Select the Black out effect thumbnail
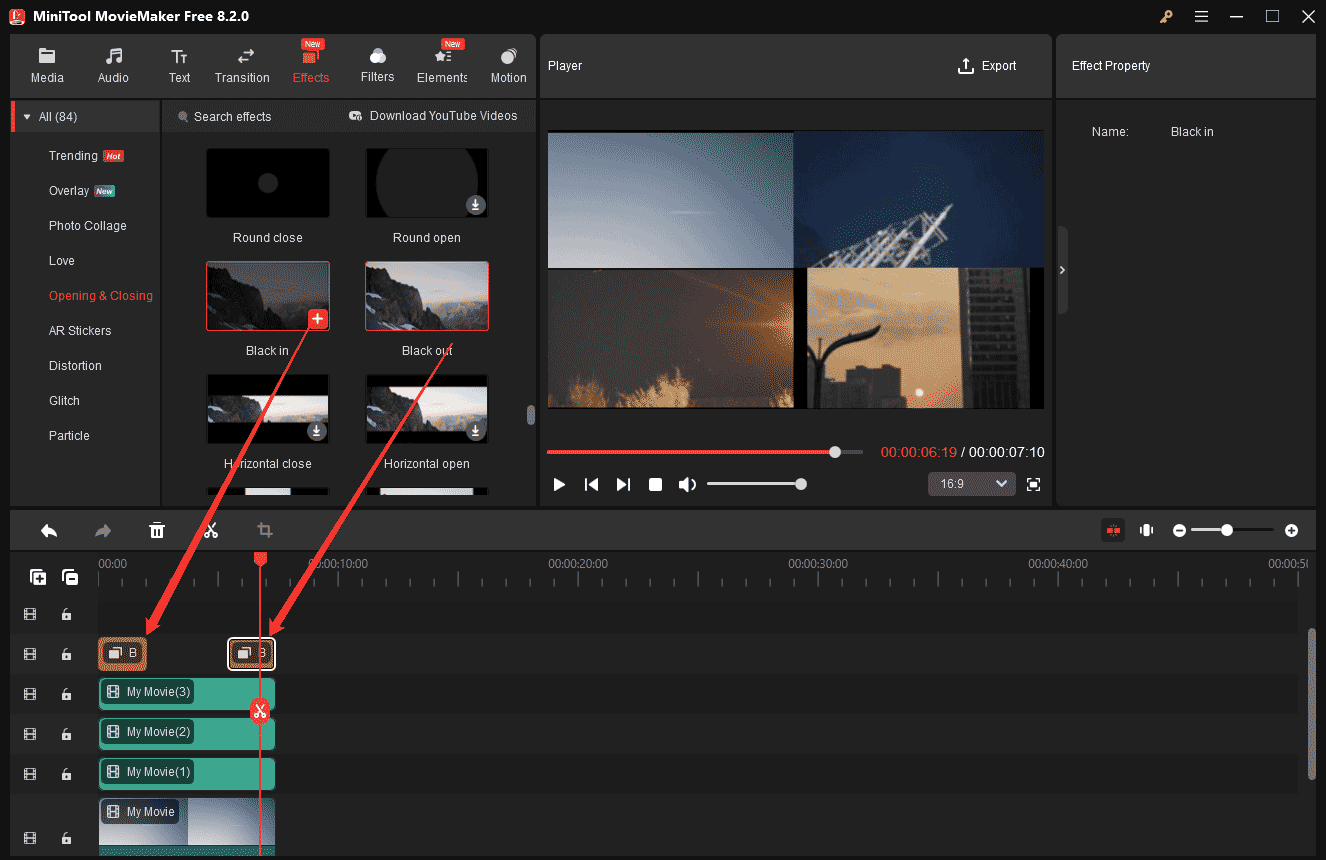 427,296
